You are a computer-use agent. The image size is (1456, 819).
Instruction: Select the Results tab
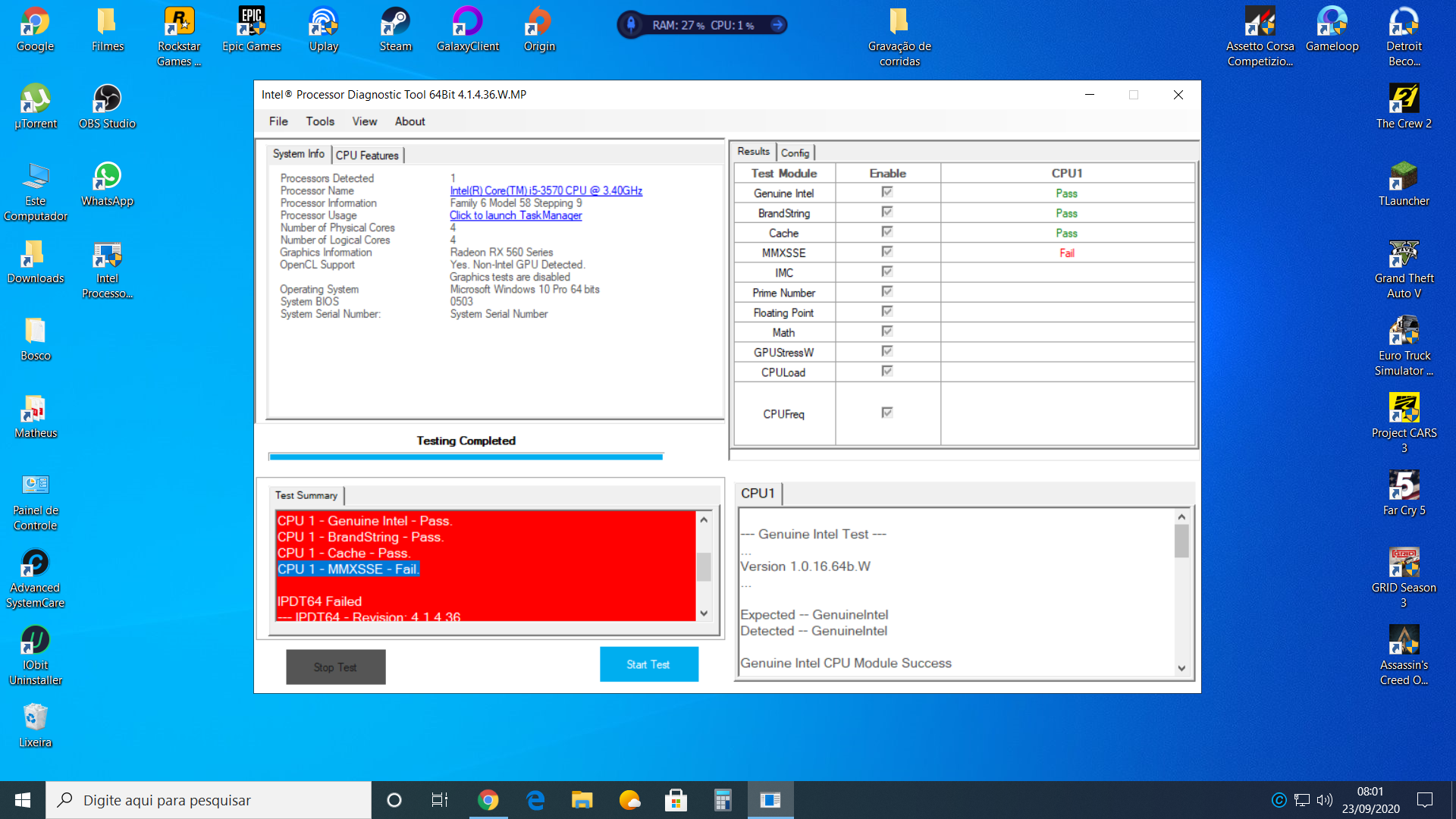click(754, 152)
